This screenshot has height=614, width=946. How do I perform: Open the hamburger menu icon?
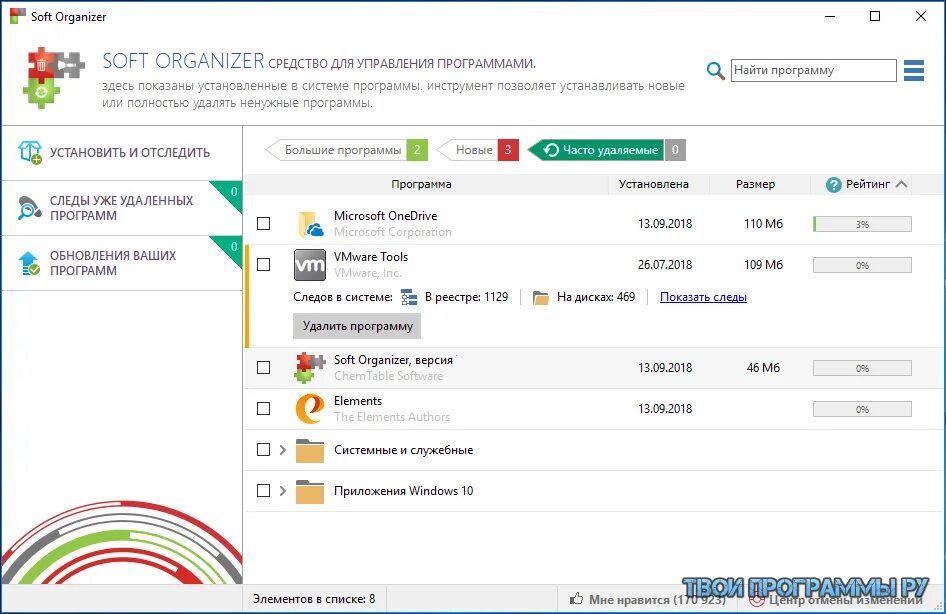click(x=914, y=71)
